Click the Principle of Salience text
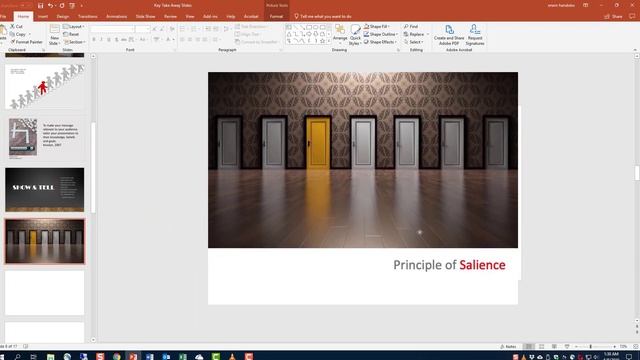Screen dimensions: 640x360 449,265
